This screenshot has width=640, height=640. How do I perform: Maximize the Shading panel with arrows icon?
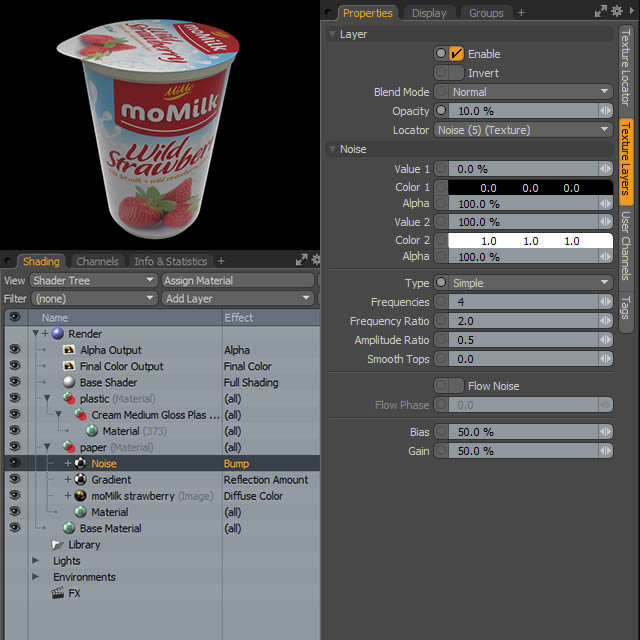click(302, 260)
